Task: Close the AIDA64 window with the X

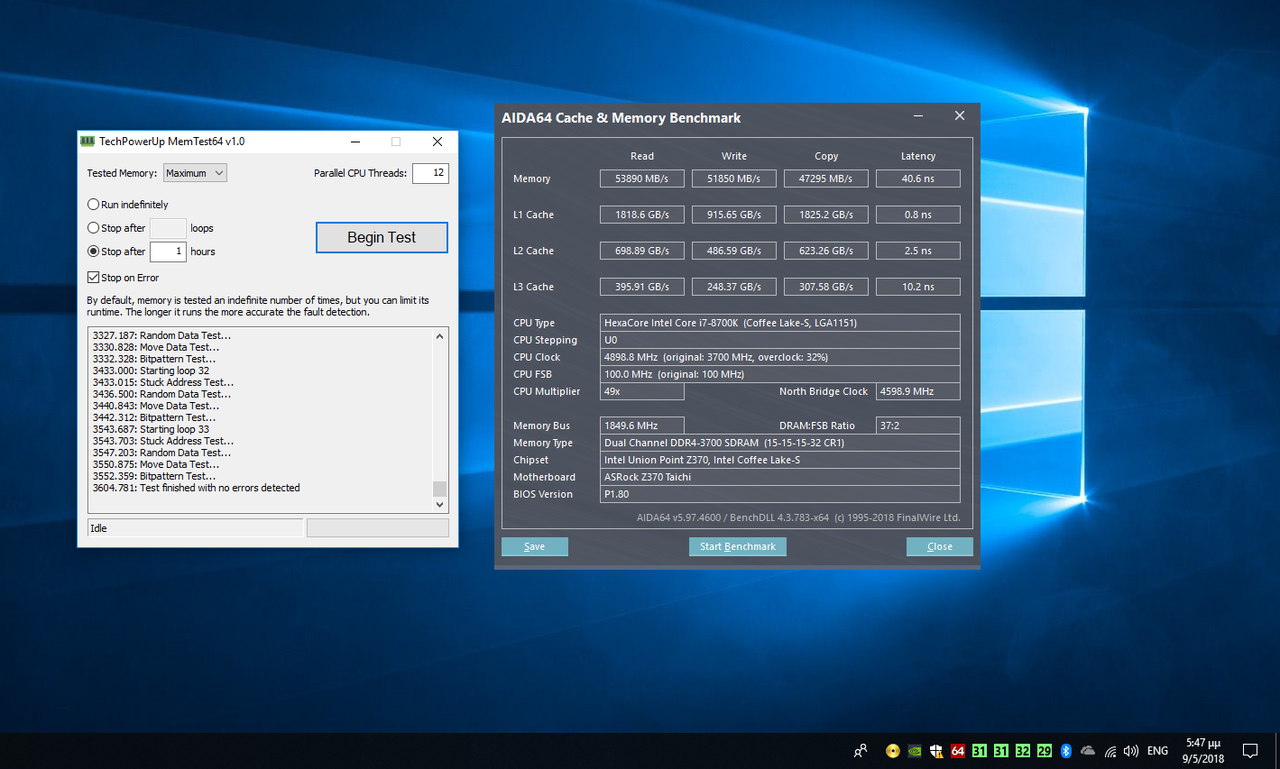Action: [x=960, y=116]
